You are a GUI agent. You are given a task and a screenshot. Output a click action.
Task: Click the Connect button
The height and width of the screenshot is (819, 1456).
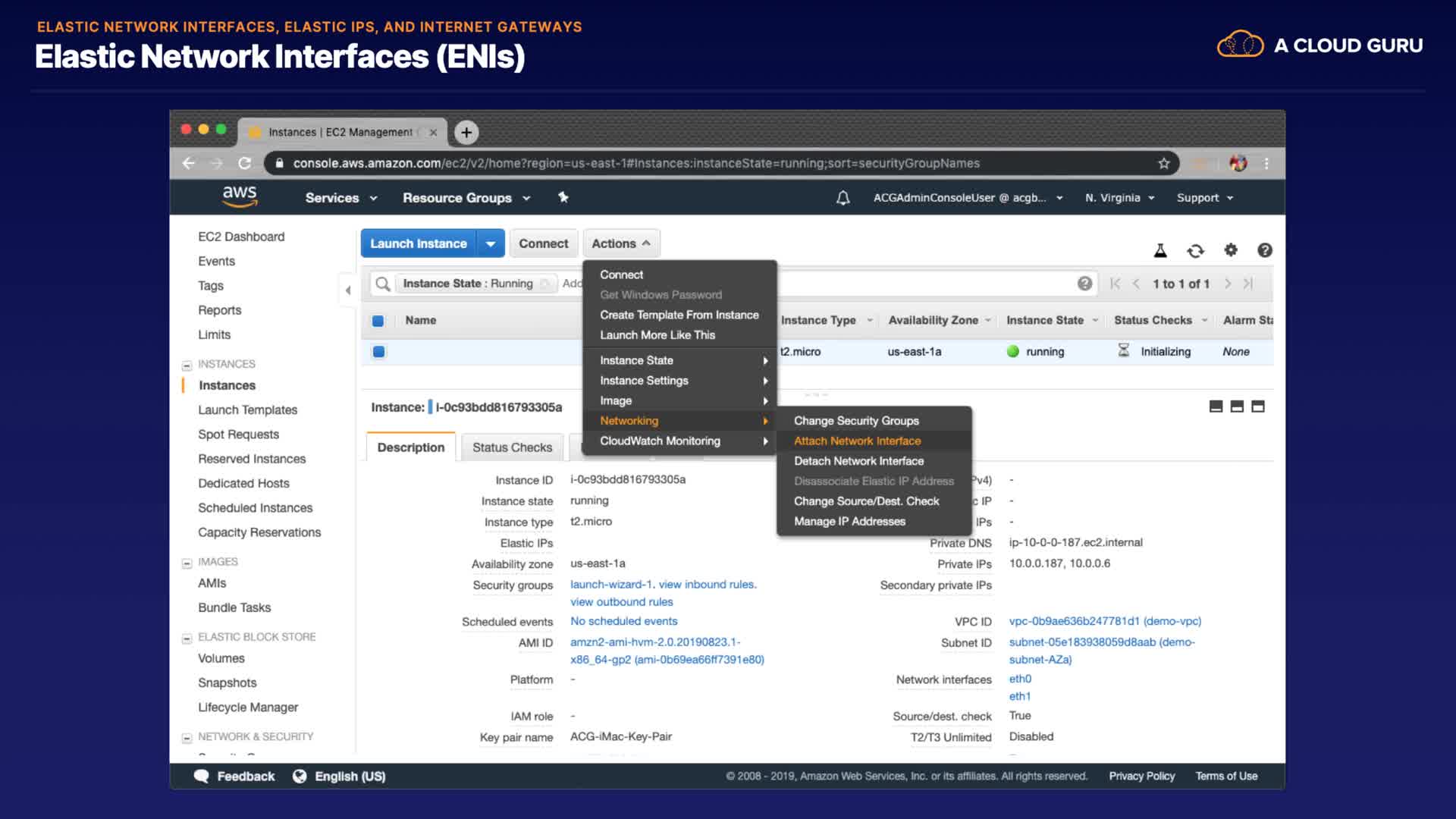[543, 243]
